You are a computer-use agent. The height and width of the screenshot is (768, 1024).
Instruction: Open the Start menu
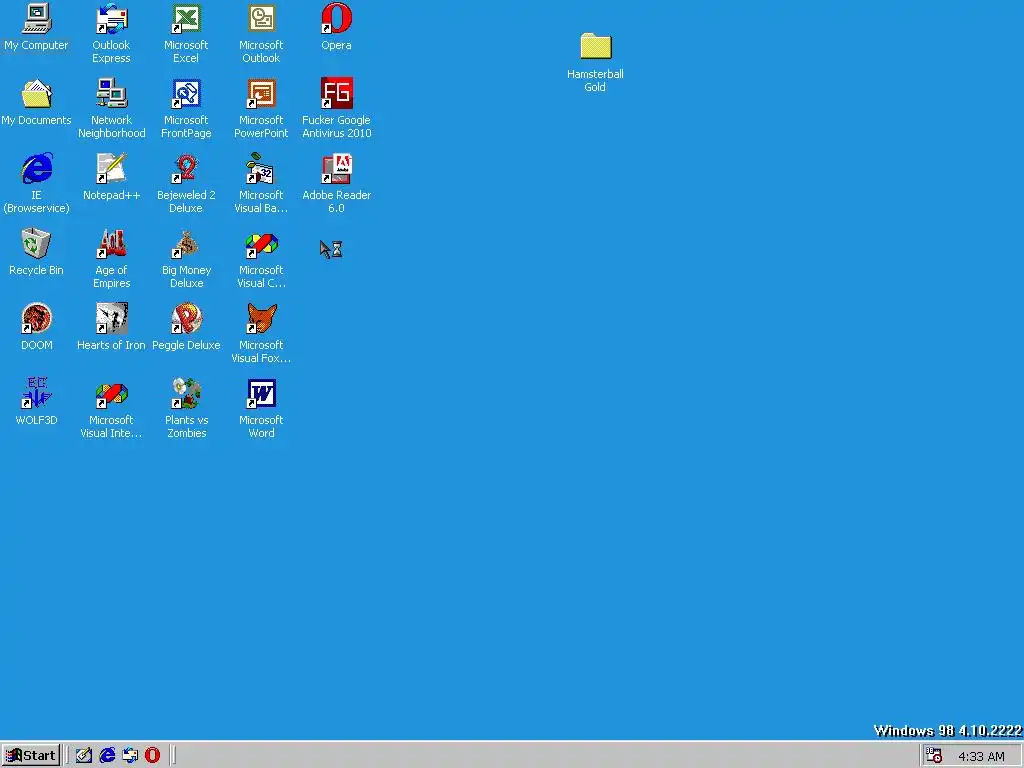(x=31, y=756)
